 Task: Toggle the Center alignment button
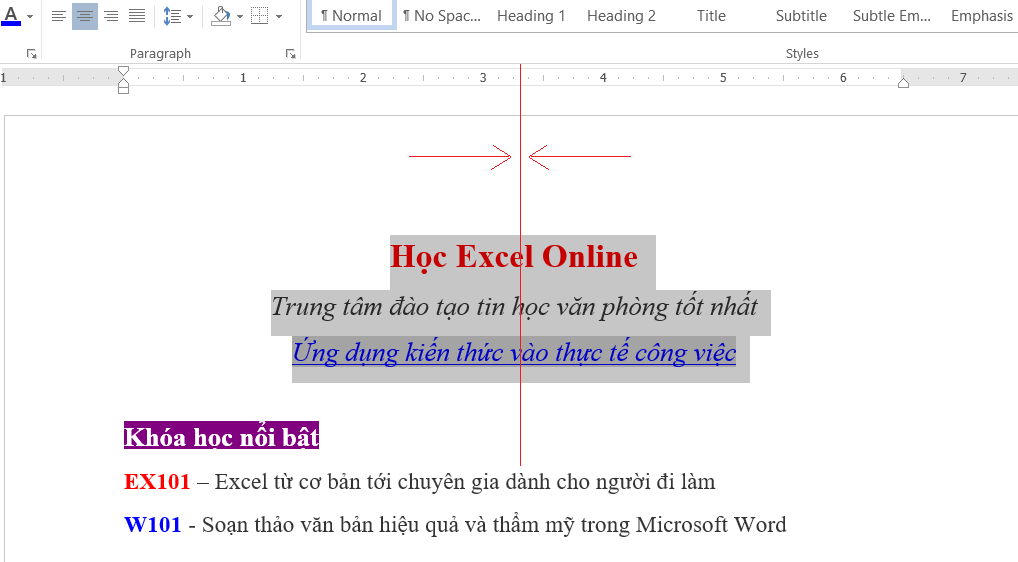click(x=84, y=16)
